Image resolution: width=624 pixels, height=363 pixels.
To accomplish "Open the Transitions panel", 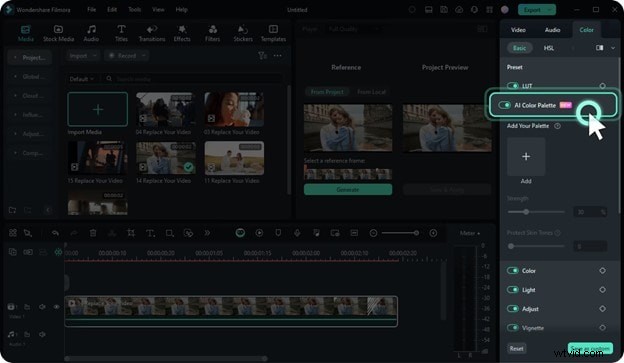I will click(152, 33).
